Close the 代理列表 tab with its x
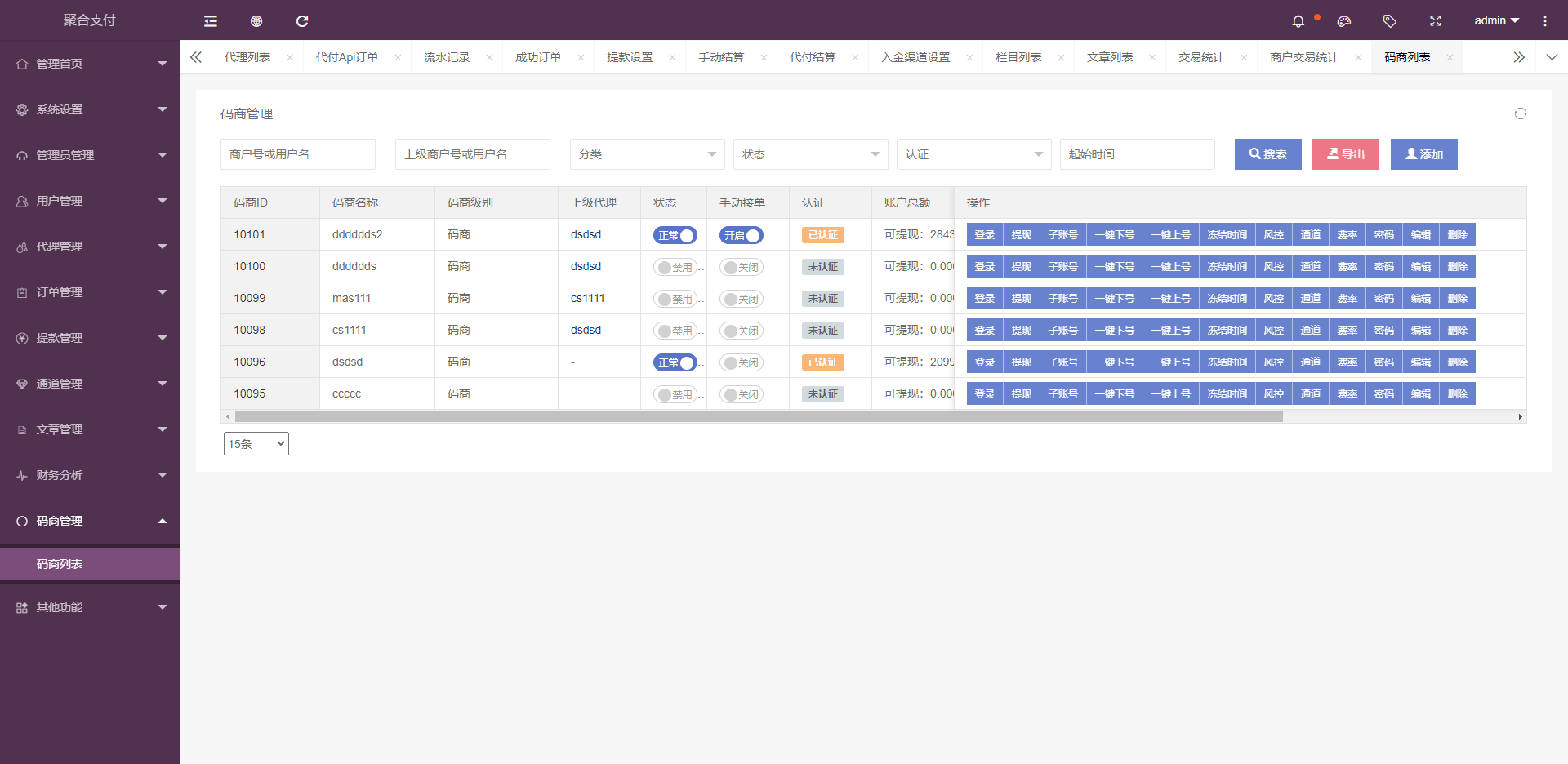 point(290,57)
